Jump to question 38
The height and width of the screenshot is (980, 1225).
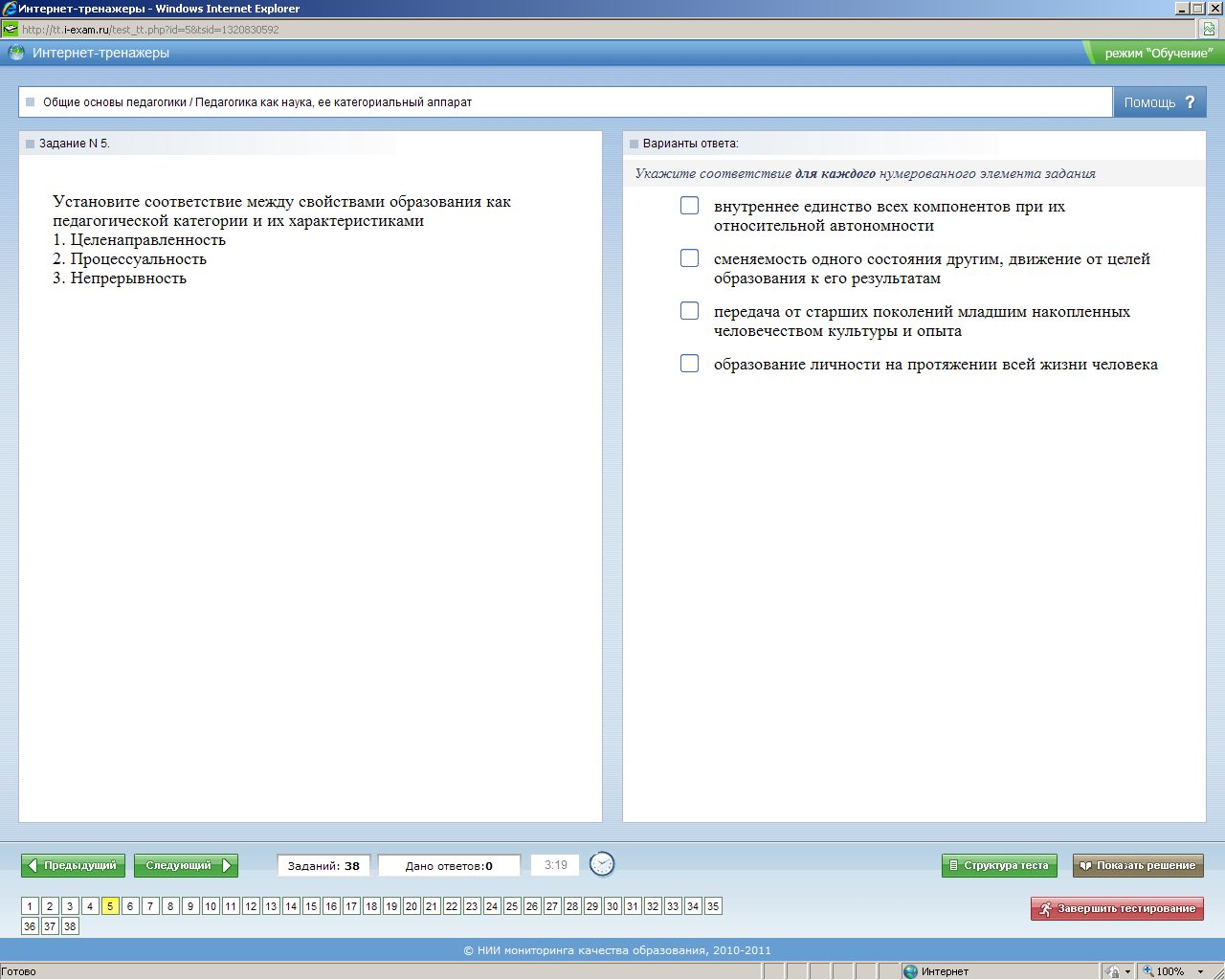point(70,926)
